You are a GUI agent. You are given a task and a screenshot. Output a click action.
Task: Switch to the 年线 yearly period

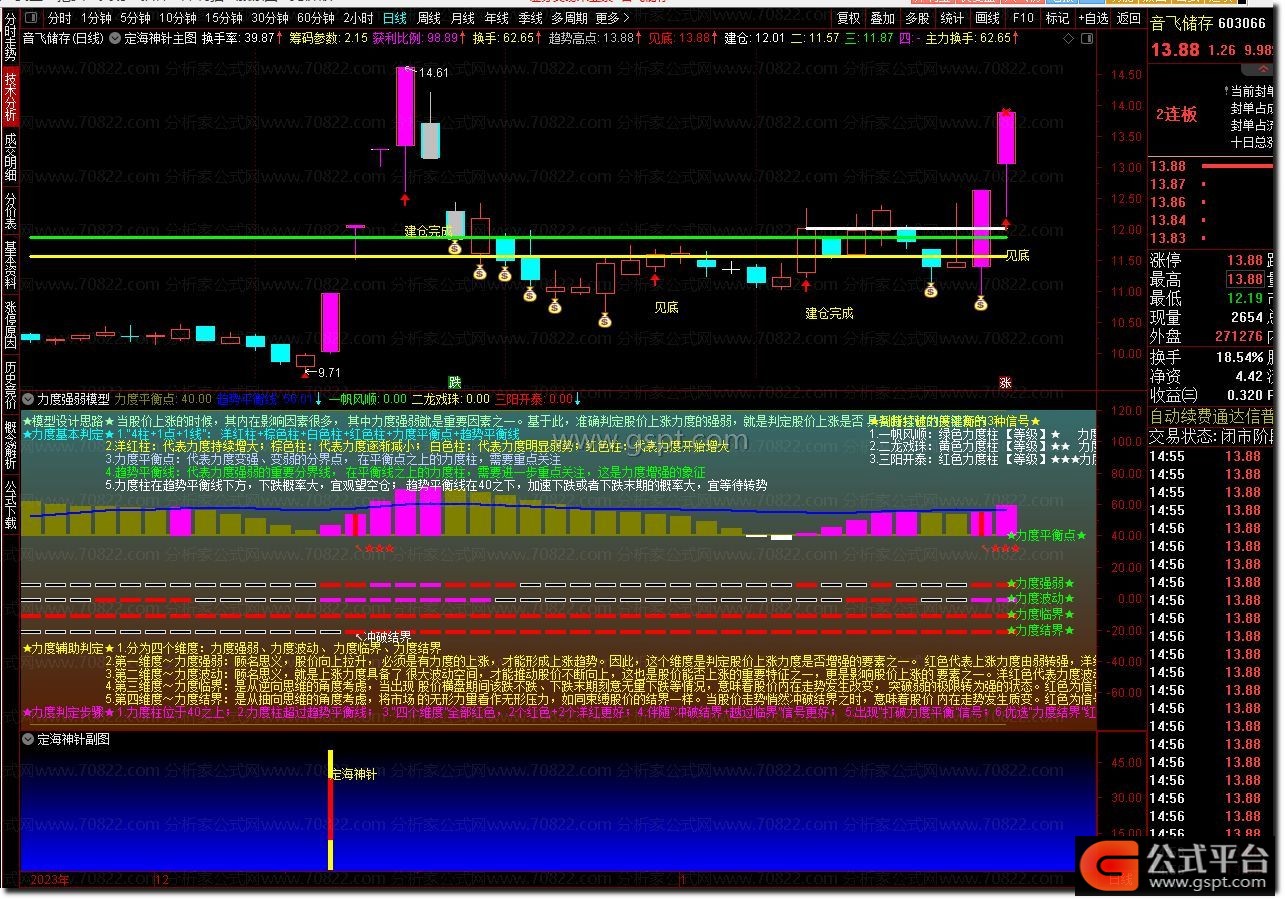(497, 18)
